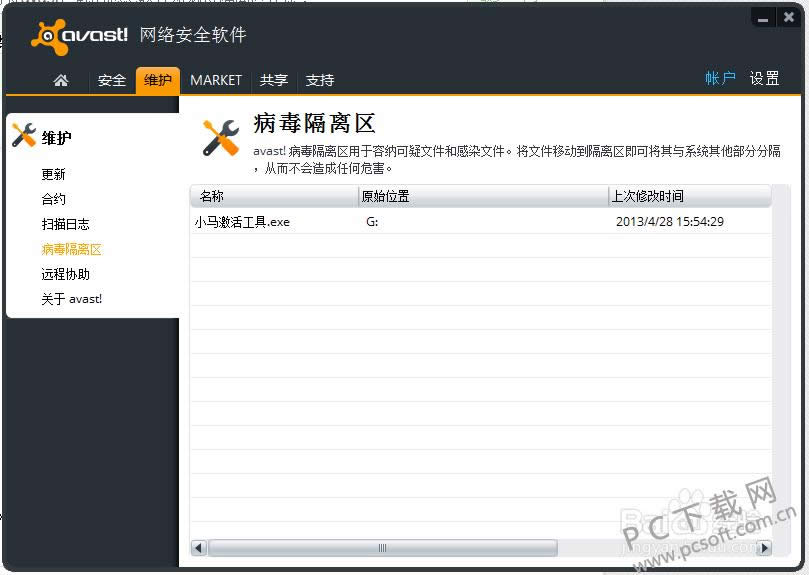Open the 支持 tab
Image resolution: width=809 pixels, height=575 pixels.
click(x=320, y=80)
